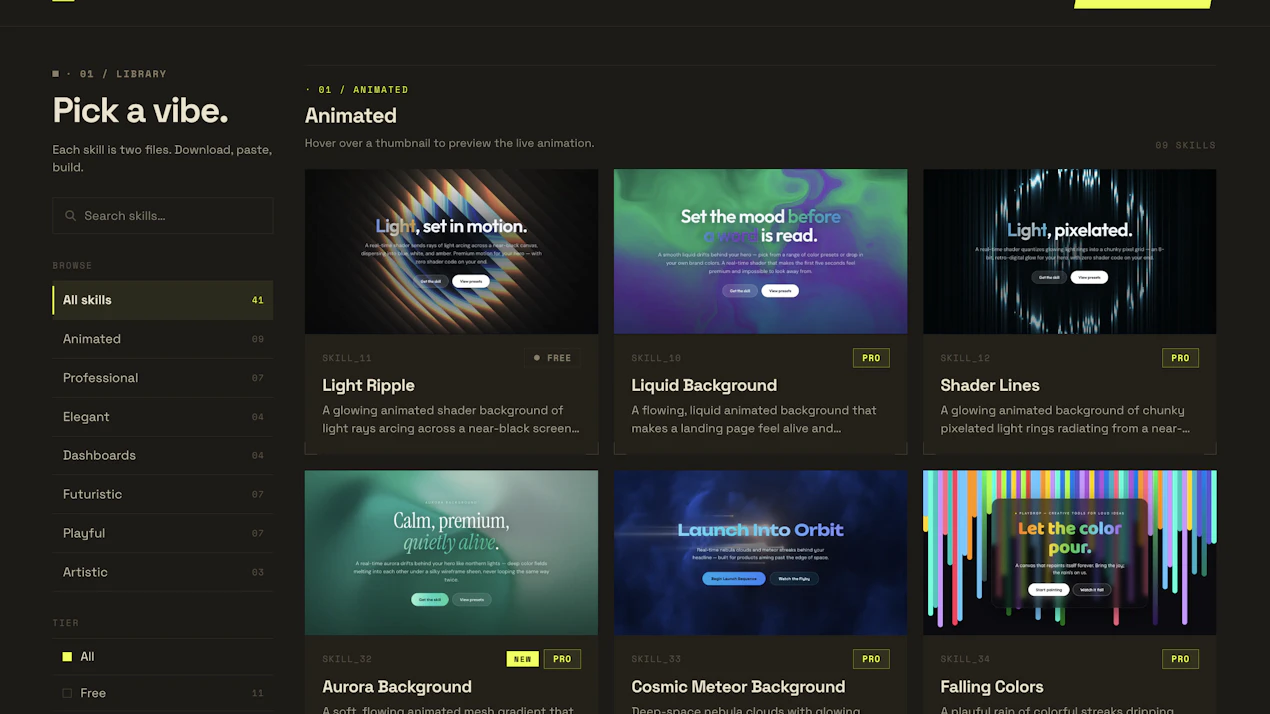Click the PRO badge on Aurora Background
The width and height of the screenshot is (1270, 714).
coord(562,659)
